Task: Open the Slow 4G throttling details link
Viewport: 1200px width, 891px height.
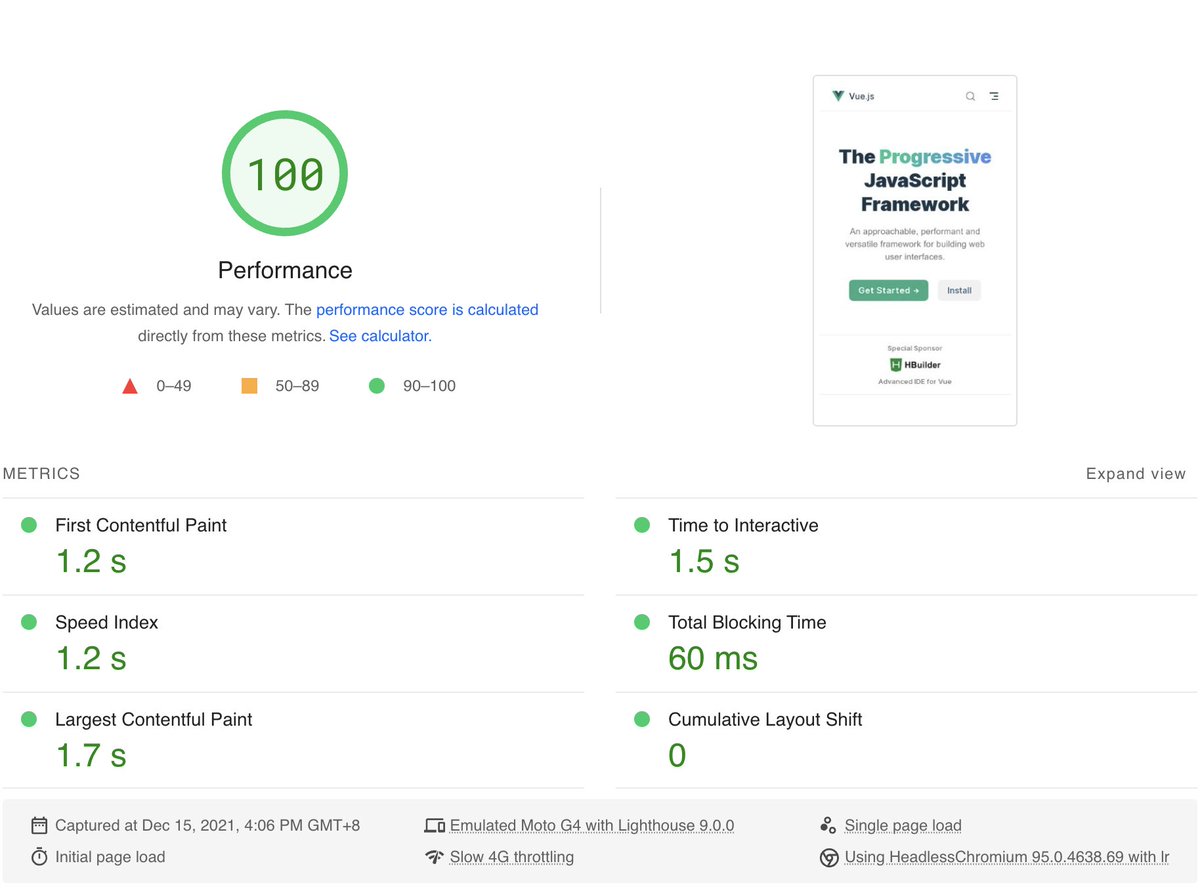Action: click(512, 857)
